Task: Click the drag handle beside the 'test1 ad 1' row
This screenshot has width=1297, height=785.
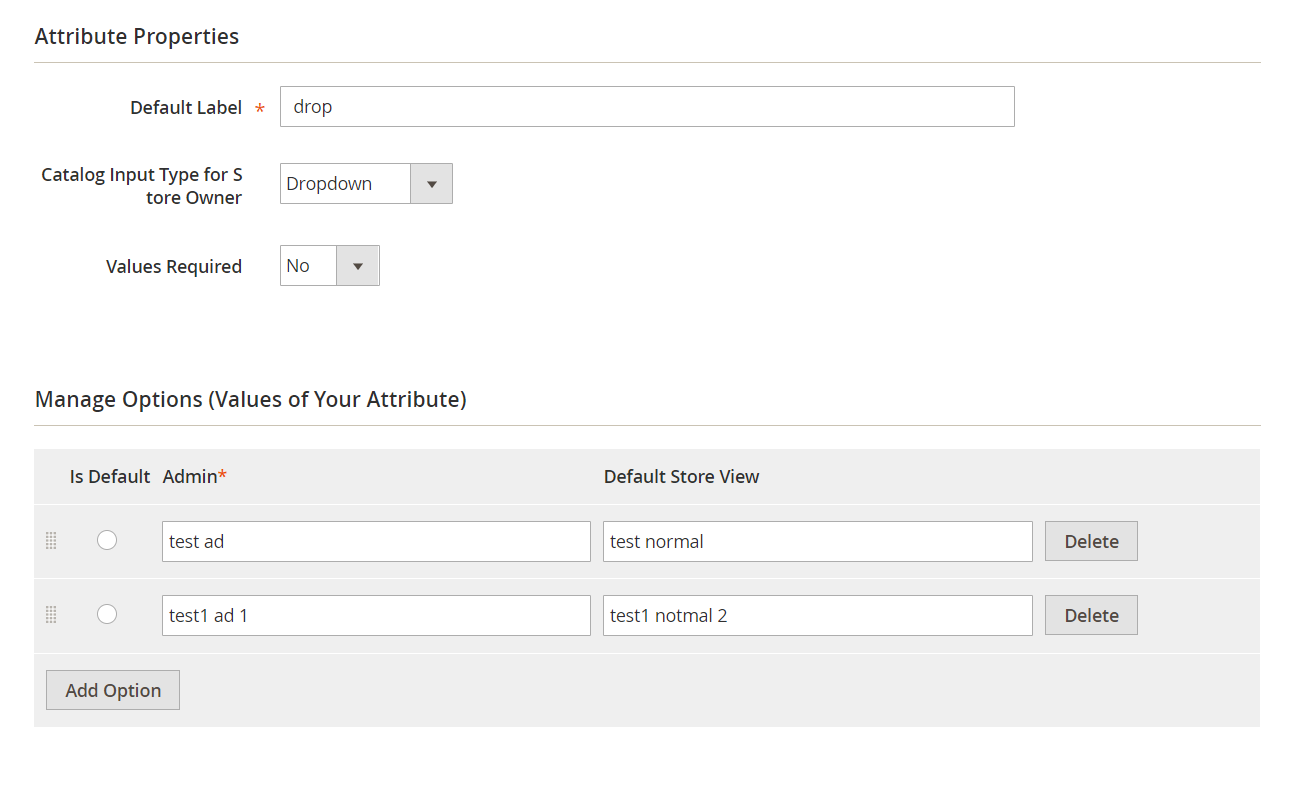Action: tap(51, 615)
